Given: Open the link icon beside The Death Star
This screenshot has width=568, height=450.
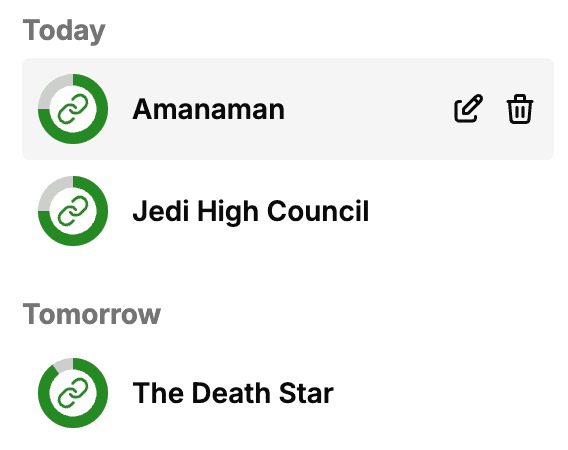Looking at the screenshot, I should (x=73, y=393).
